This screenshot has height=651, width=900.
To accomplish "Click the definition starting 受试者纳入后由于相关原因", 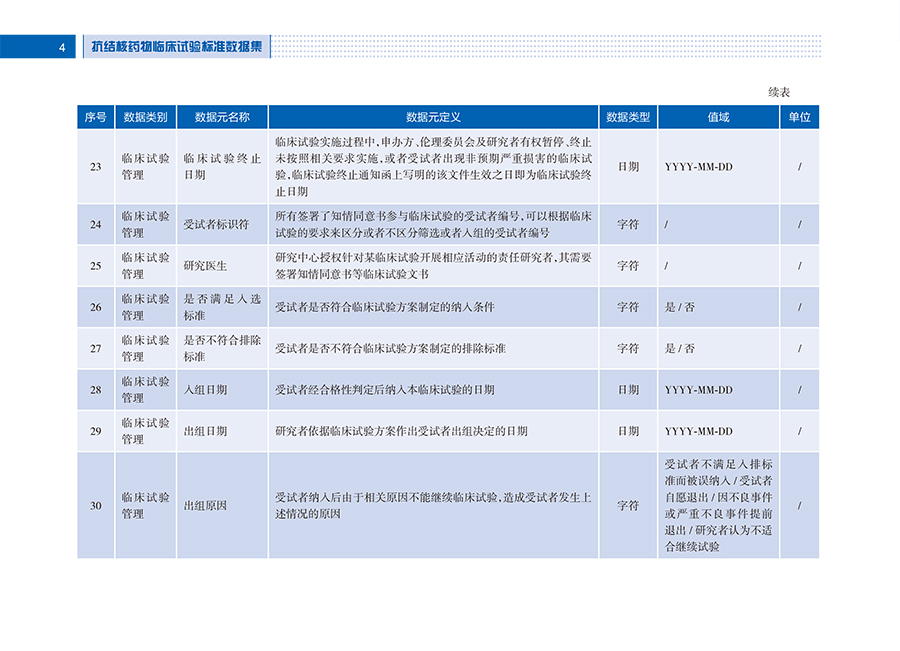I will pos(433,506).
